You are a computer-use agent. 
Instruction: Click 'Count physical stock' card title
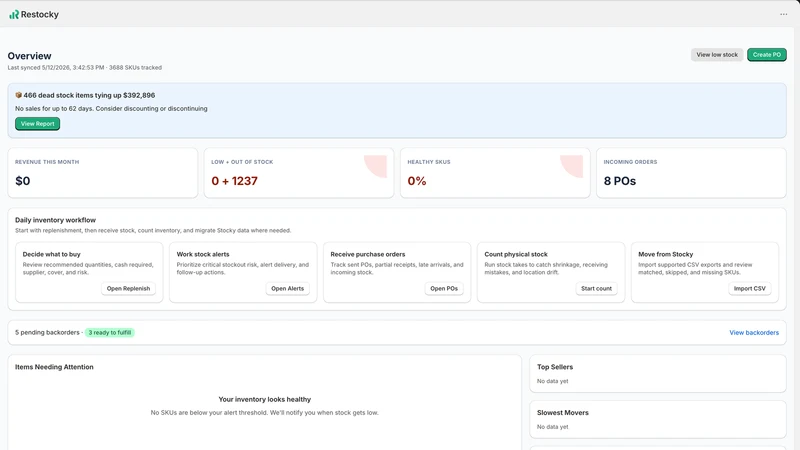515,254
